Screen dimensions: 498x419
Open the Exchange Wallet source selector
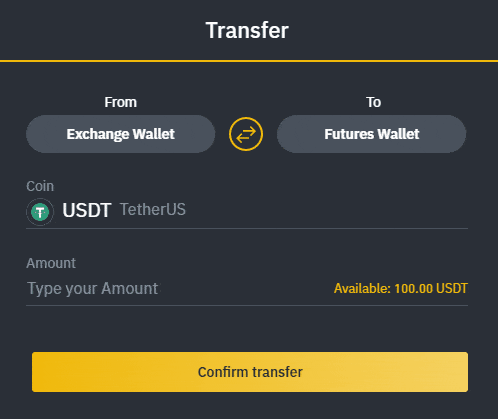(120, 134)
